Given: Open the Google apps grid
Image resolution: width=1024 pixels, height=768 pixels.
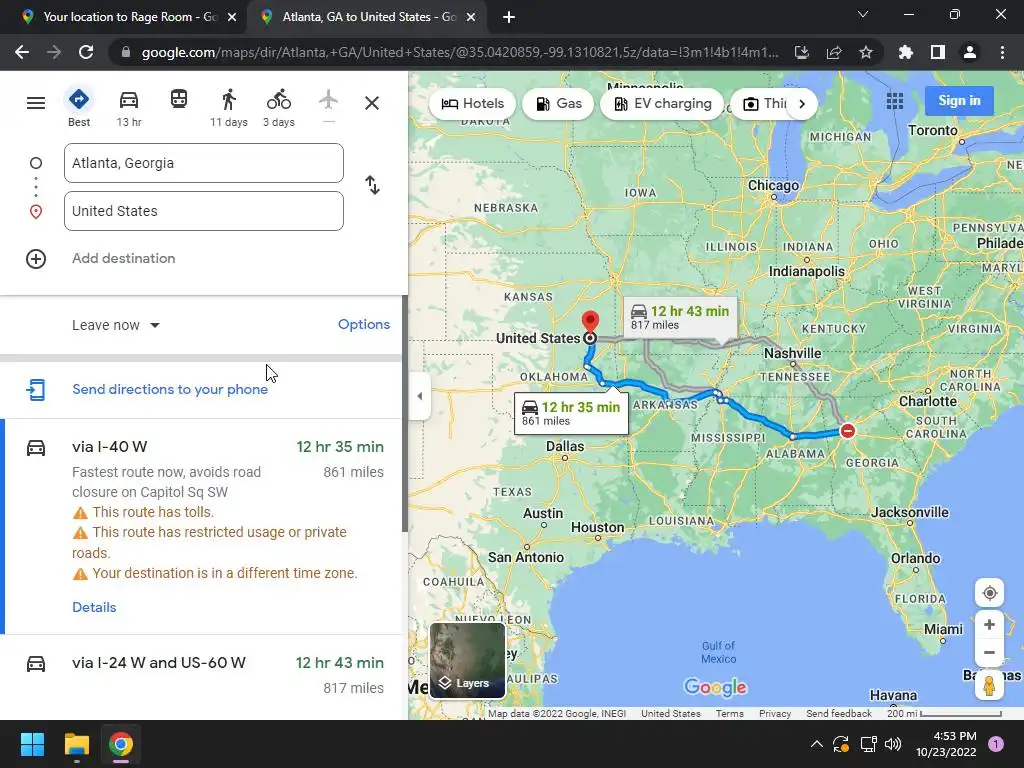Looking at the screenshot, I should tap(895, 101).
